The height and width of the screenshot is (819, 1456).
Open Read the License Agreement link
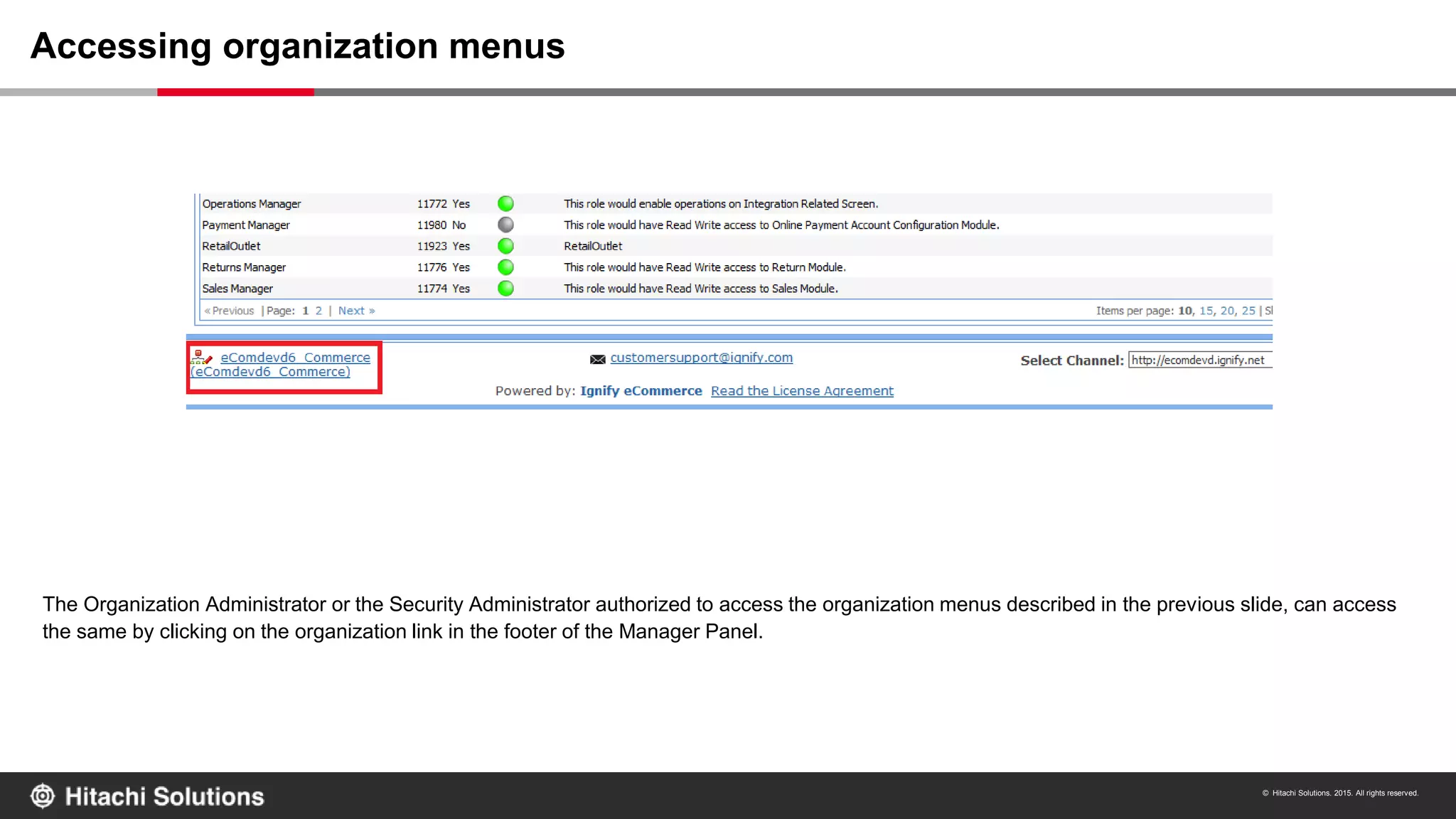pyautogui.click(x=802, y=391)
